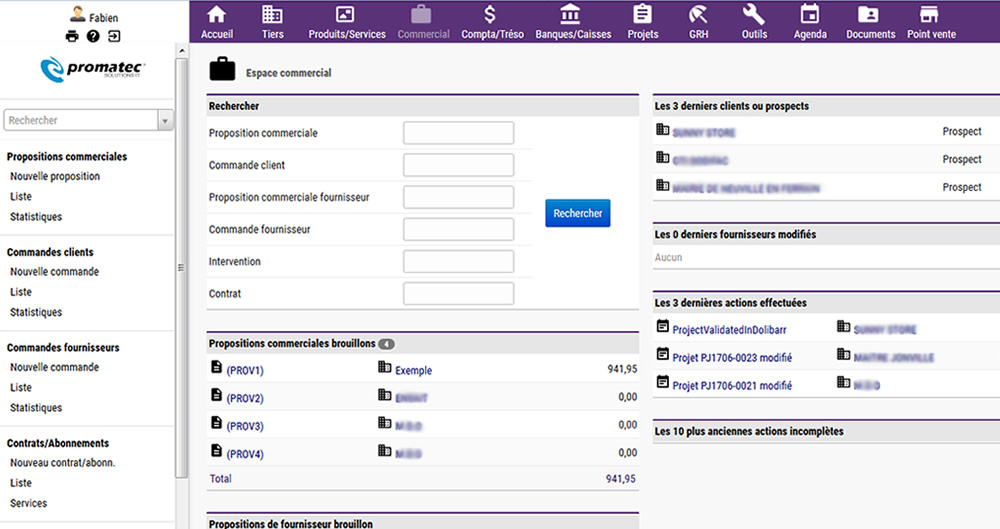Image resolution: width=1000 pixels, height=529 pixels.
Task: Open the Accueil home icon
Action: point(217,14)
